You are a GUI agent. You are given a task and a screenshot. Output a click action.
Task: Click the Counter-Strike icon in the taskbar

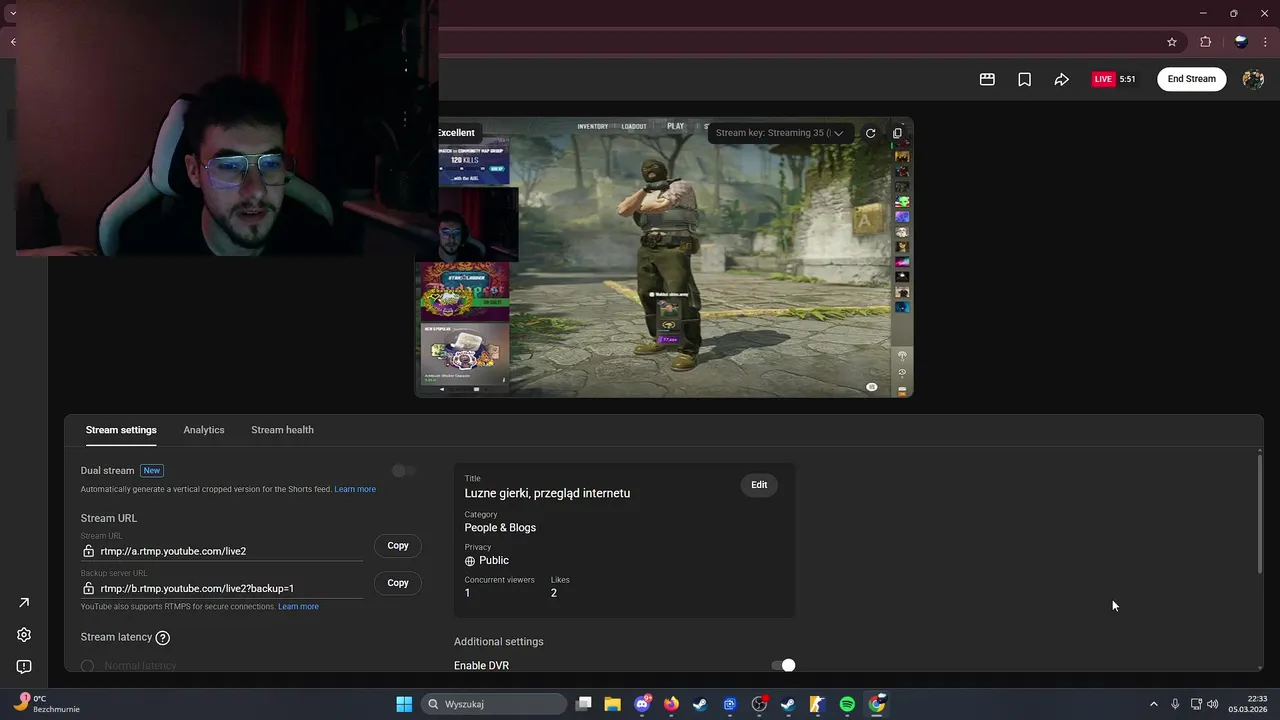click(x=817, y=704)
